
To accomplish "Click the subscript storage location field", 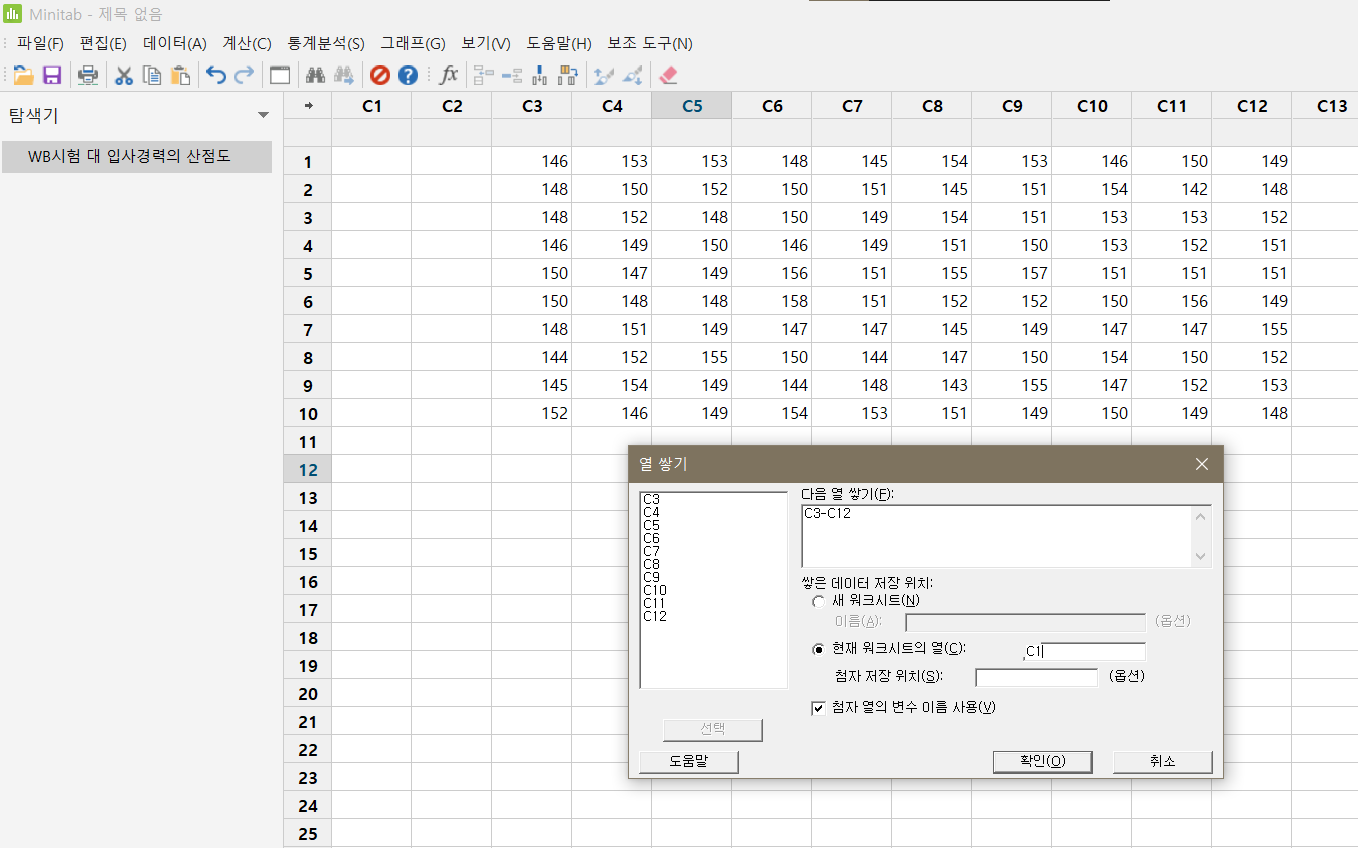I will (1037, 677).
